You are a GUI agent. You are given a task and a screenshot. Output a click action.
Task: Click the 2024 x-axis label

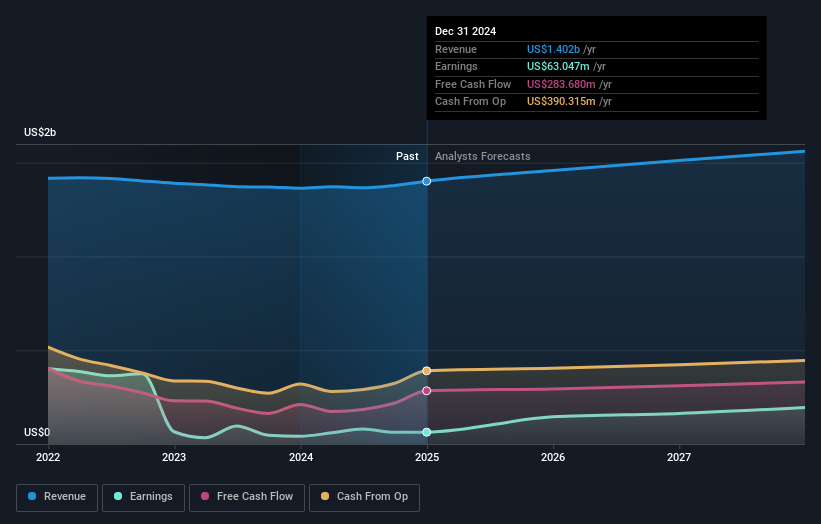tap(301, 457)
